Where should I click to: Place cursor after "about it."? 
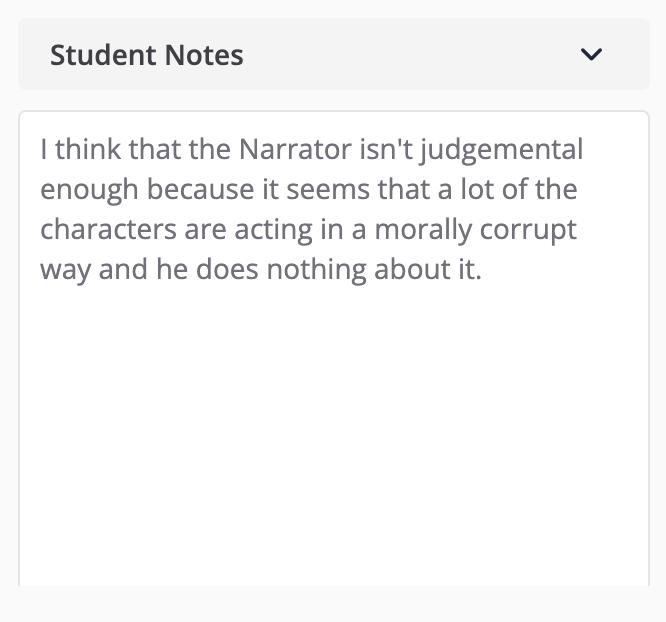[x=483, y=270]
